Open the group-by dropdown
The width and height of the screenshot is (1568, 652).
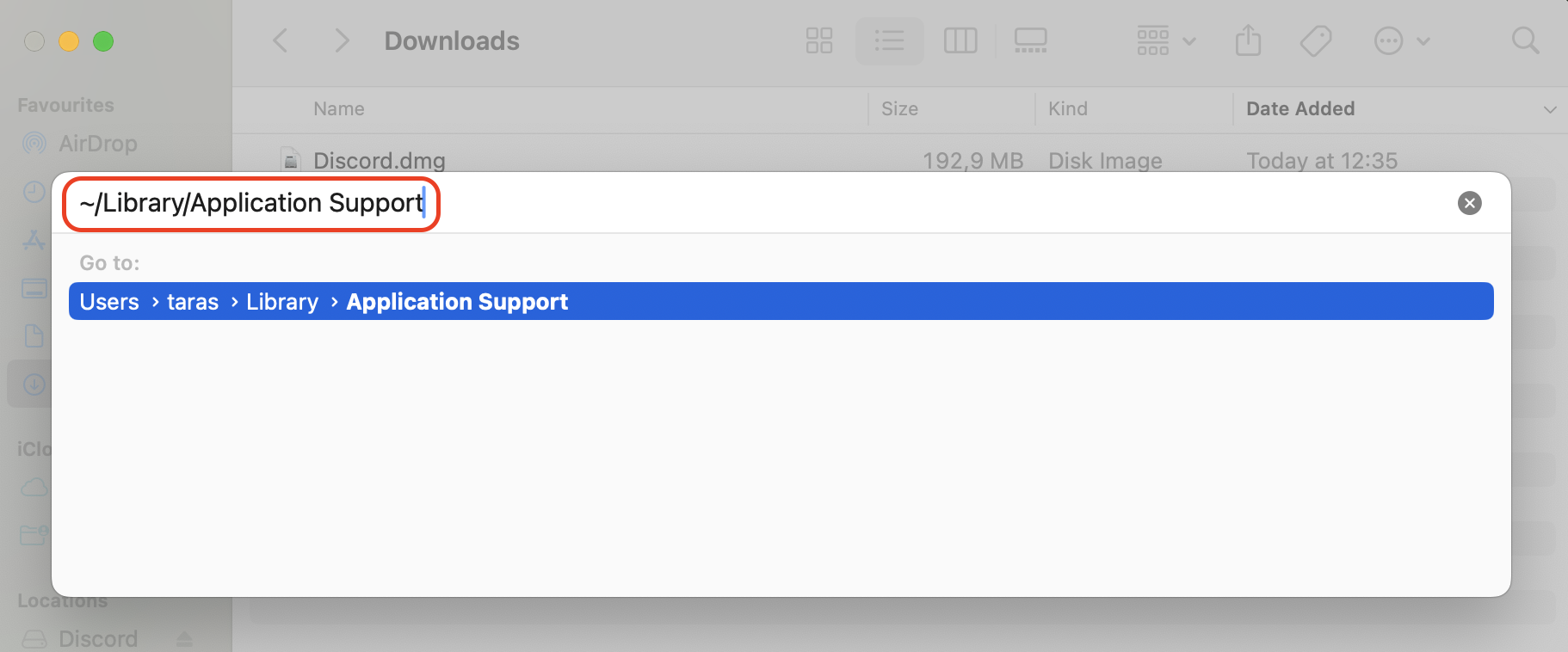tap(1164, 40)
